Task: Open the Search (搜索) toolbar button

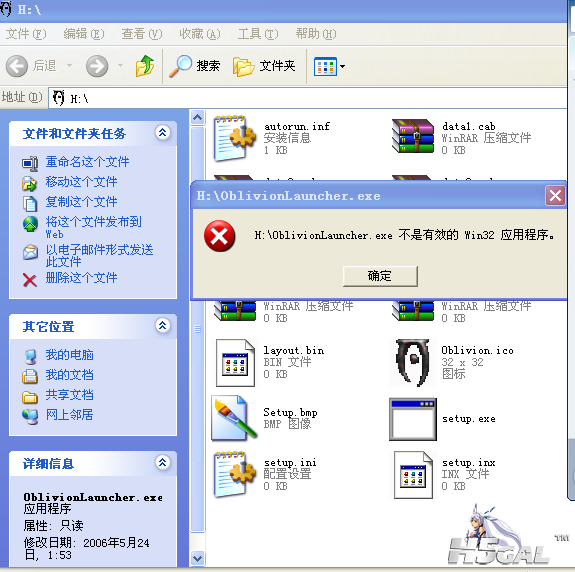Action: [x=195, y=66]
